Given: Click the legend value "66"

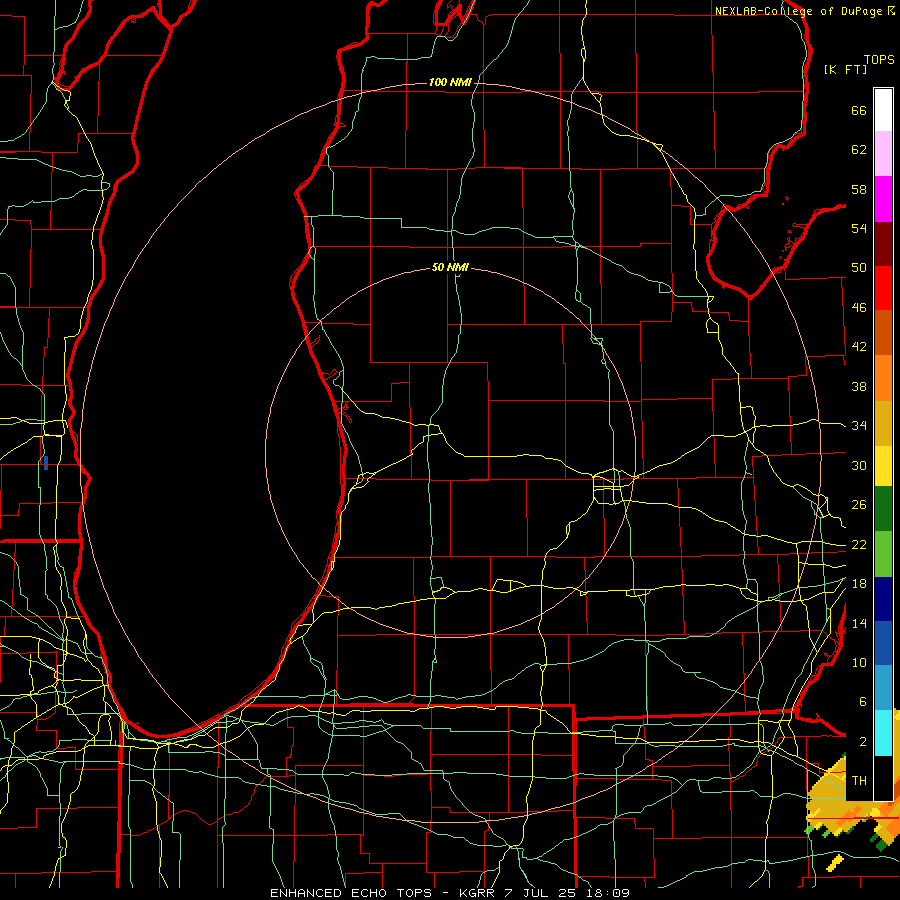Looking at the screenshot, I should point(859,111).
